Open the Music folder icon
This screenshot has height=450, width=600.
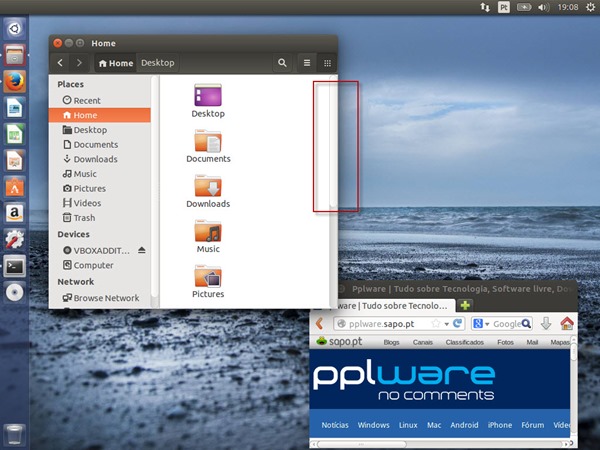pos(208,231)
